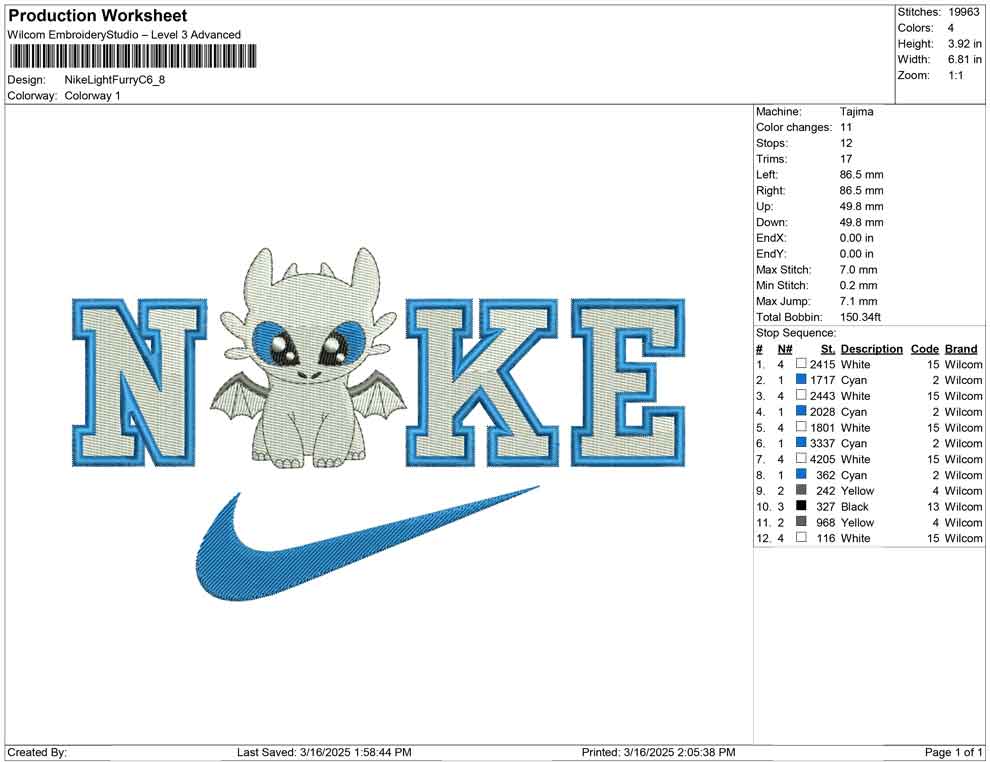Click the '1801 White' row text

click(x=840, y=427)
